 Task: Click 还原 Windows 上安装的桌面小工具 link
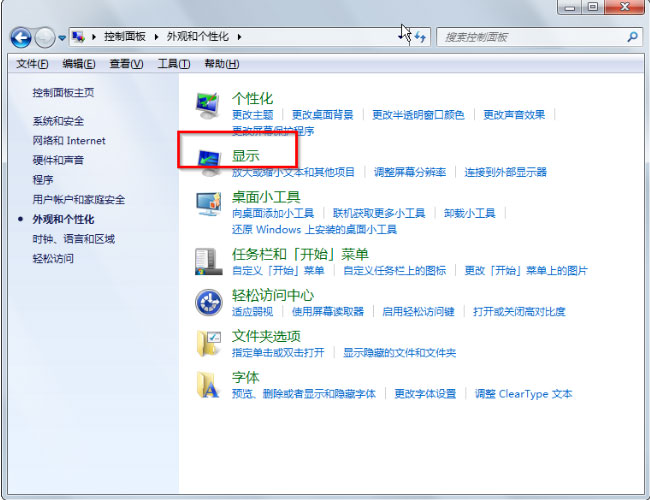[x=314, y=229]
